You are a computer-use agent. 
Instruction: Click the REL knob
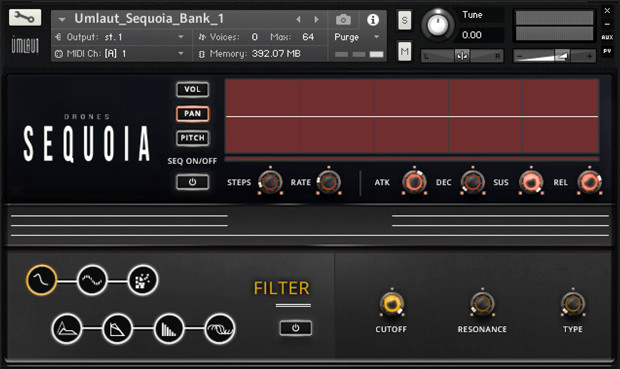589,182
